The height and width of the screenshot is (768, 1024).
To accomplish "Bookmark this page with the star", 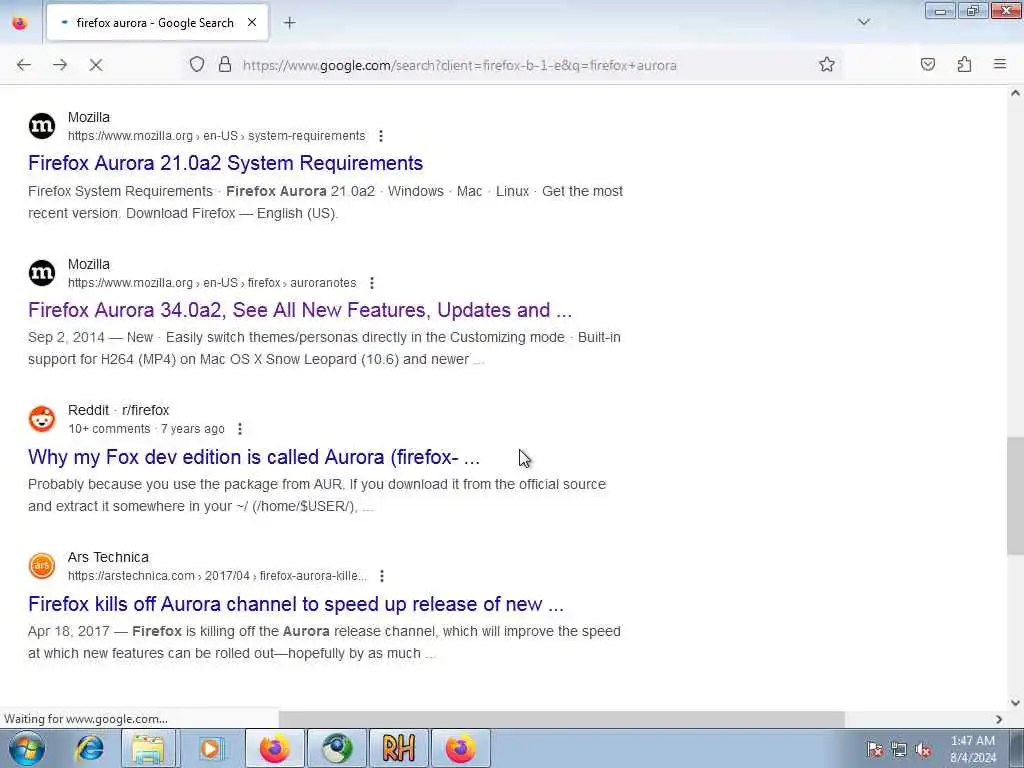I will point(827,64).
